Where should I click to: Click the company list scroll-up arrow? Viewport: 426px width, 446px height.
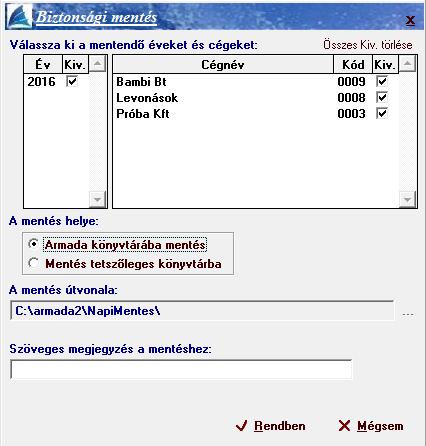pos(407,63)
